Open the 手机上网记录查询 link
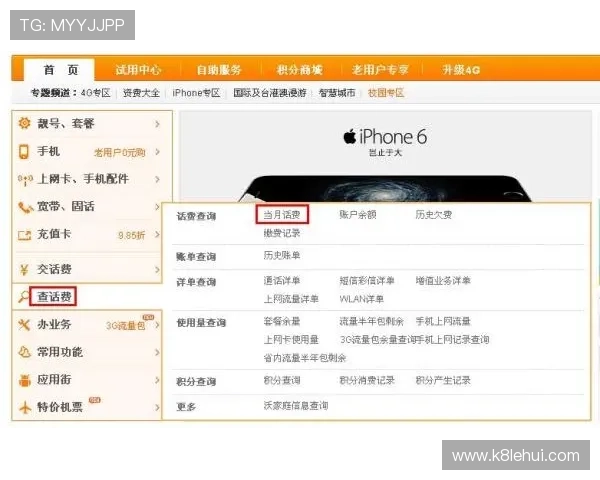Screen dimensions: 600x480 452,340
